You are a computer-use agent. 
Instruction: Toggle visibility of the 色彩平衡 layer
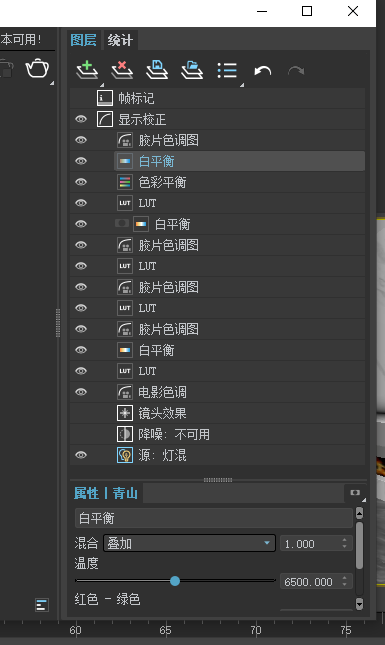81,182
